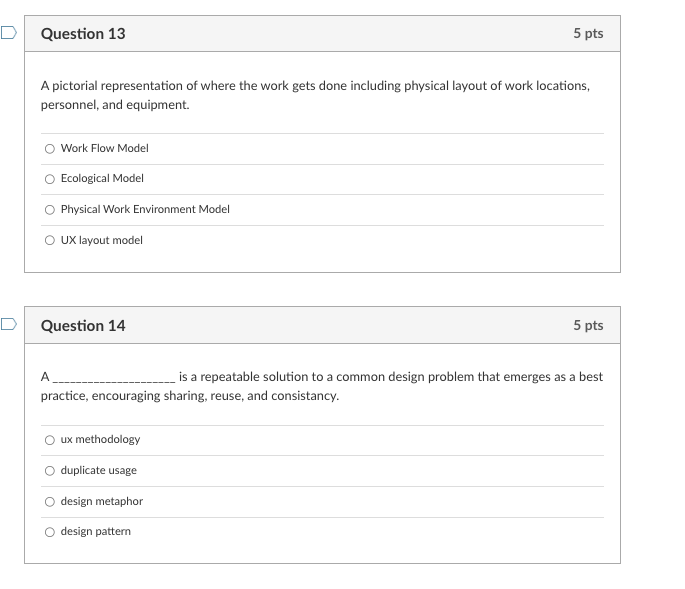The width and height of the screenshot is (685, 589).
Task: Click the UX layout model answer text
Action: coord(101,240)
